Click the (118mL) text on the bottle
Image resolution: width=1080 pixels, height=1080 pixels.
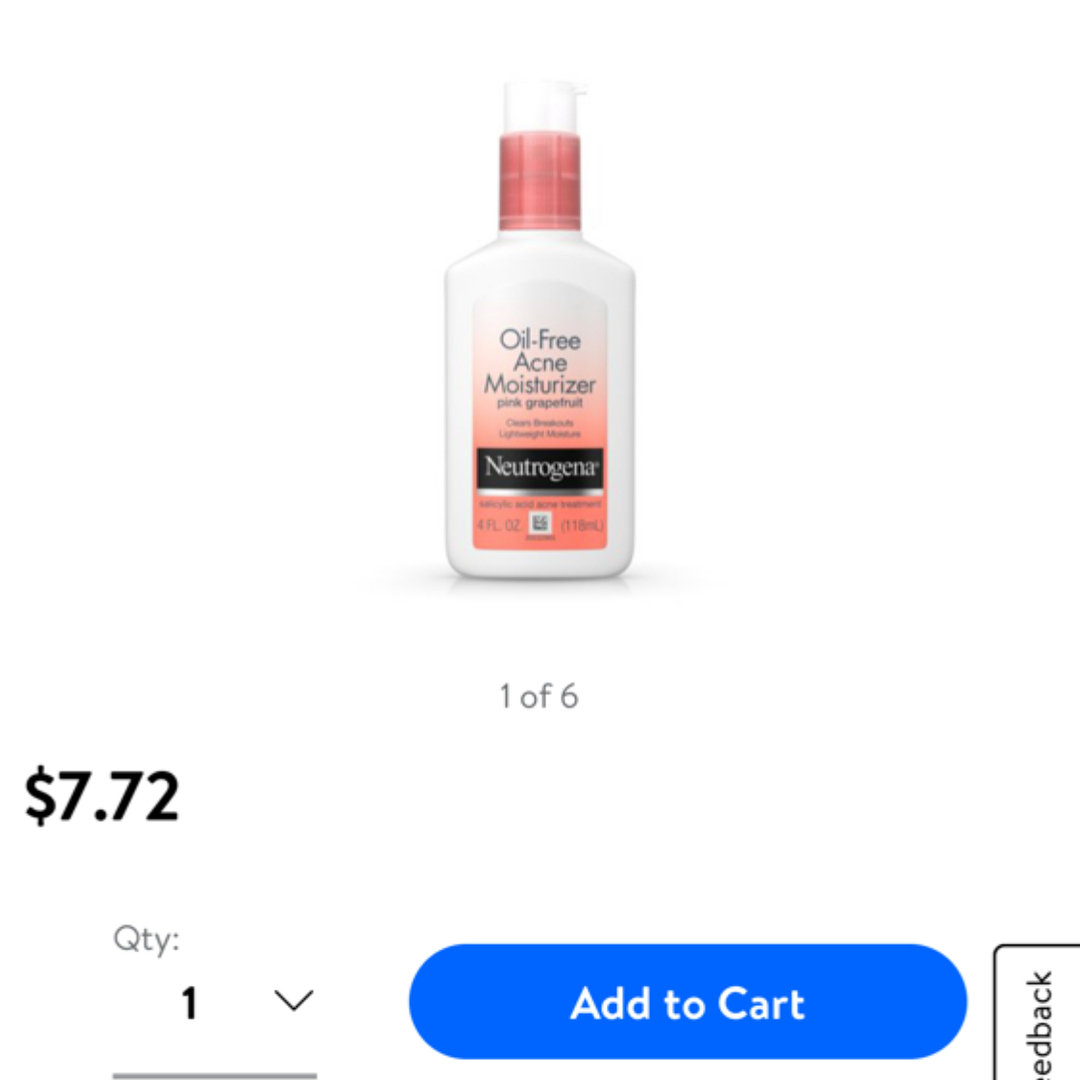582,526
